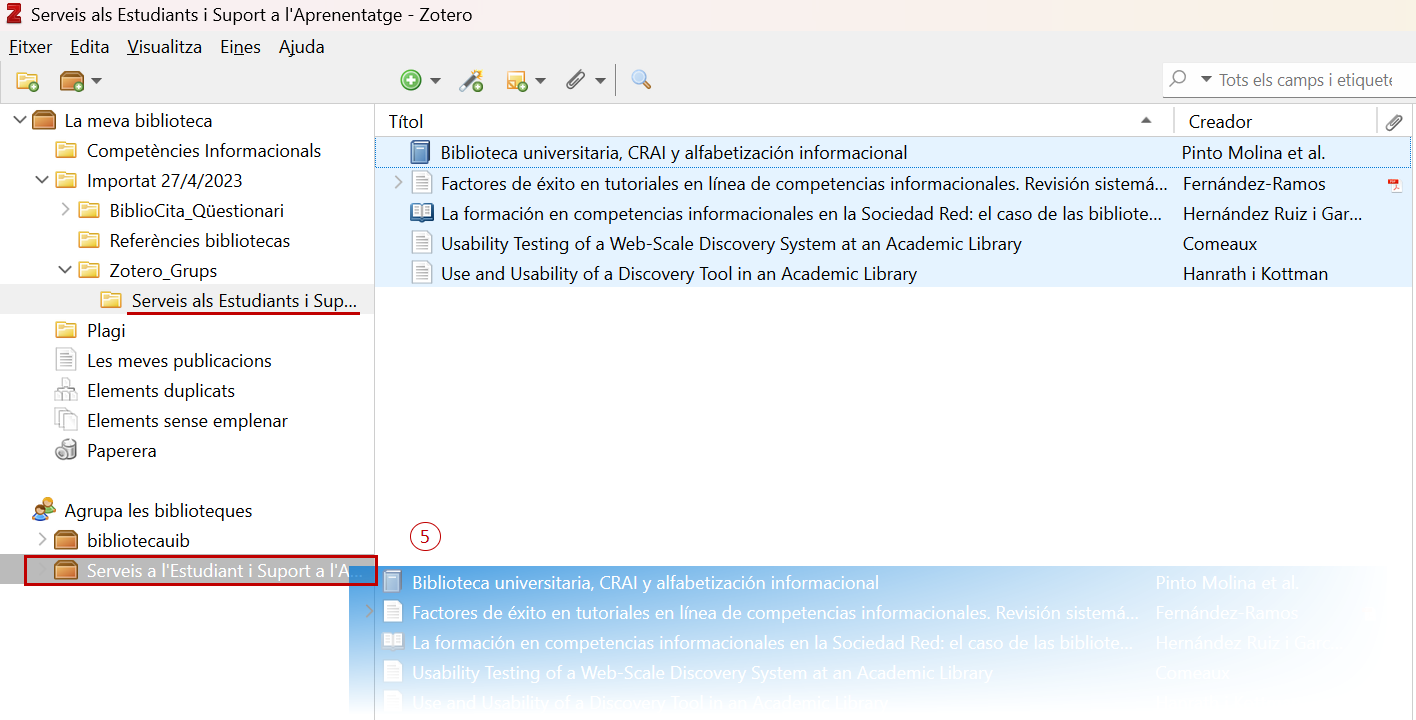Click the attachment paperclip column header
This screenshot has width=1416, height=720.
pos(1394,122)
